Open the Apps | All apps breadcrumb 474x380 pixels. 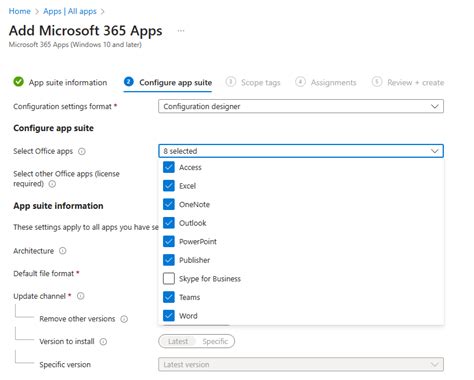pyautogui.click(x=70, y=11)
